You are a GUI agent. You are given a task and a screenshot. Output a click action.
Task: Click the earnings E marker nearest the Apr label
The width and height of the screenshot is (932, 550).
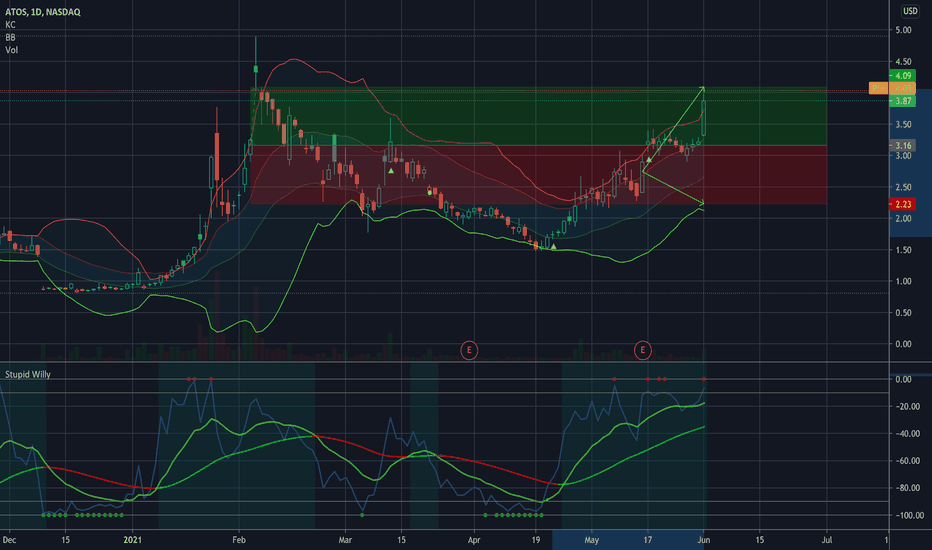pyautogui.click(x=469, y=350)
